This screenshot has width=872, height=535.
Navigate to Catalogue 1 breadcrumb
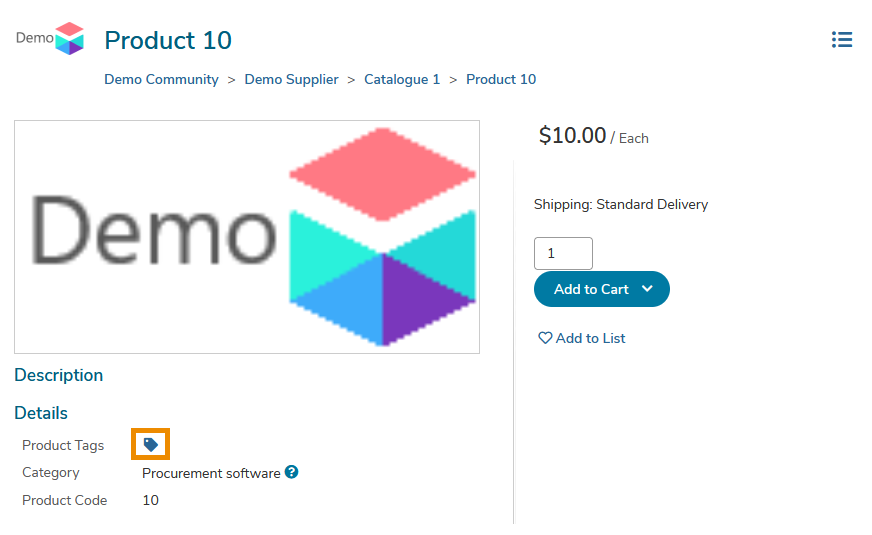[402, 80]
